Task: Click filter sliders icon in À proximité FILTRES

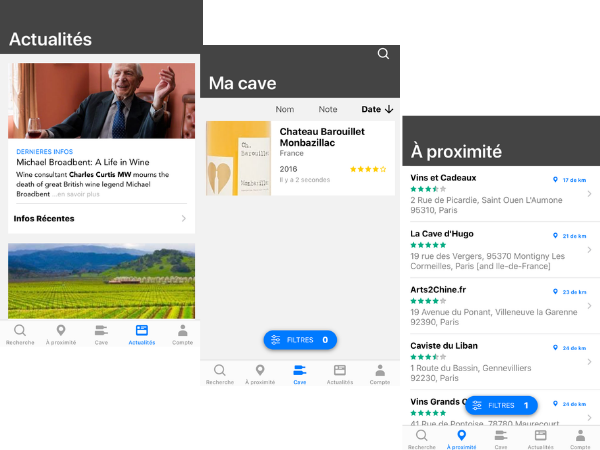Action: (x=477, y=405)
